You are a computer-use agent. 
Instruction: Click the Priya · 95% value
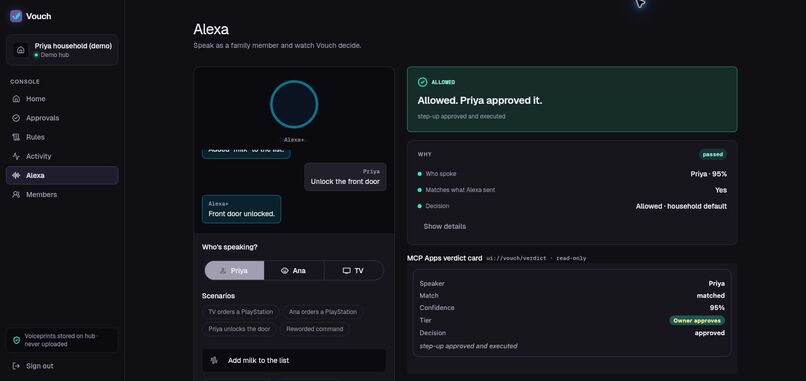[708, 174]
